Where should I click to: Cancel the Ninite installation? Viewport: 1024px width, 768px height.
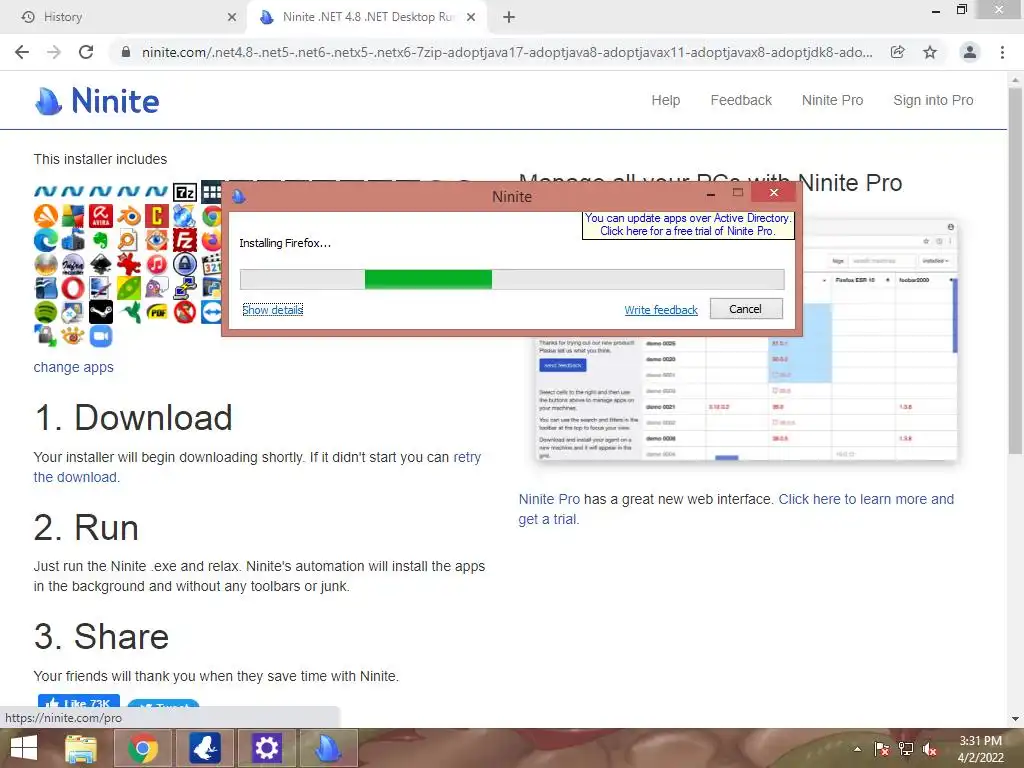[x=746, y=309]
